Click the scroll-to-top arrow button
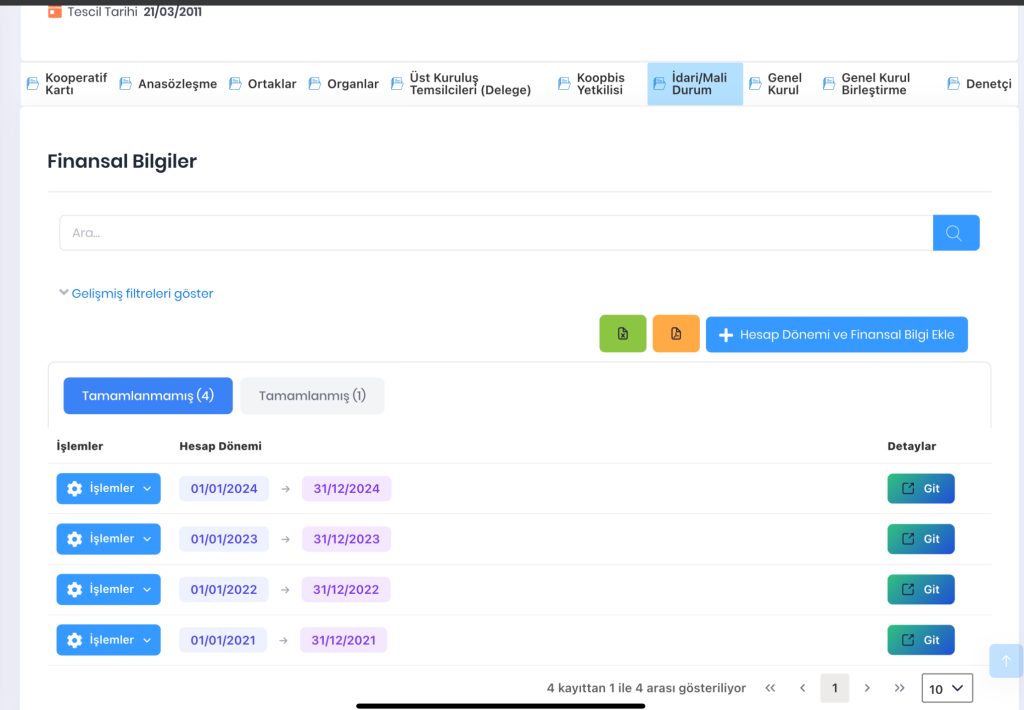 pyautogui.click(x=1006, y=661)
